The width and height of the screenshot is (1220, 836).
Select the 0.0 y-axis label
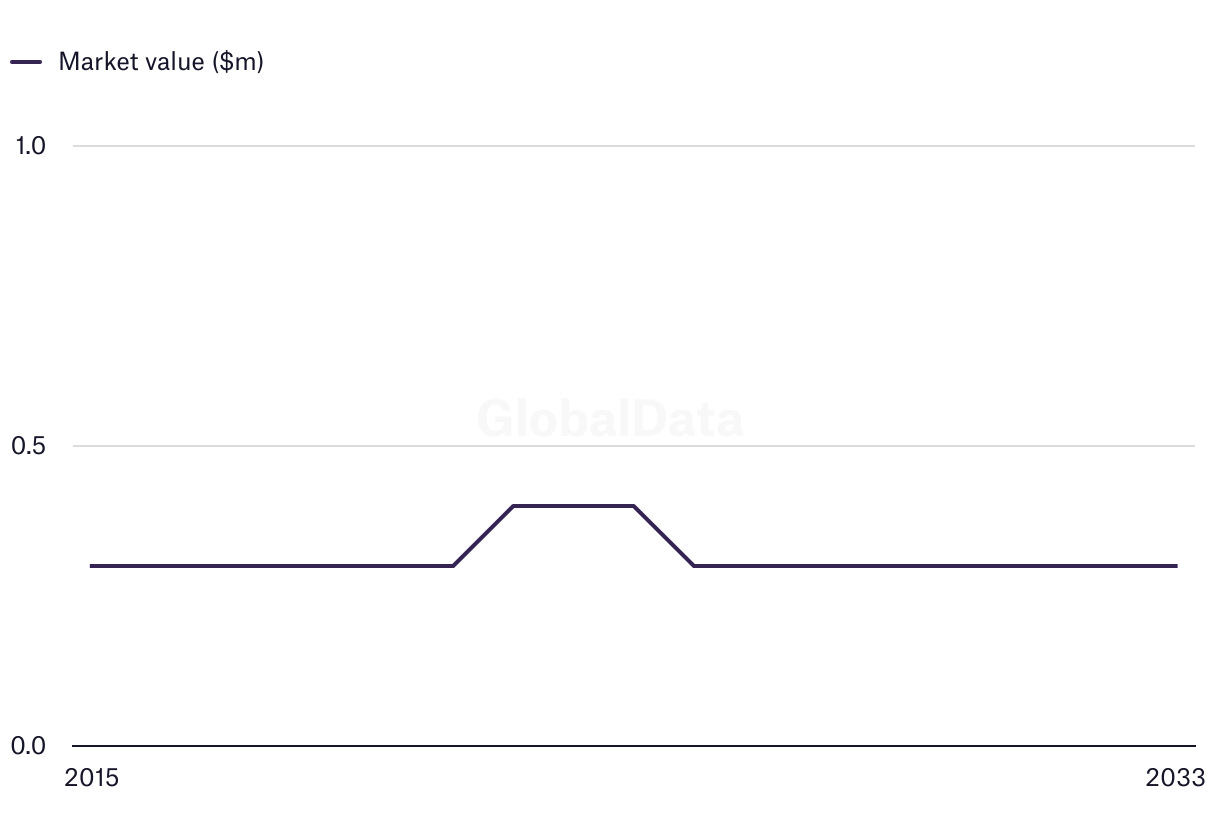pyautogui.click(x=29, y=746)
